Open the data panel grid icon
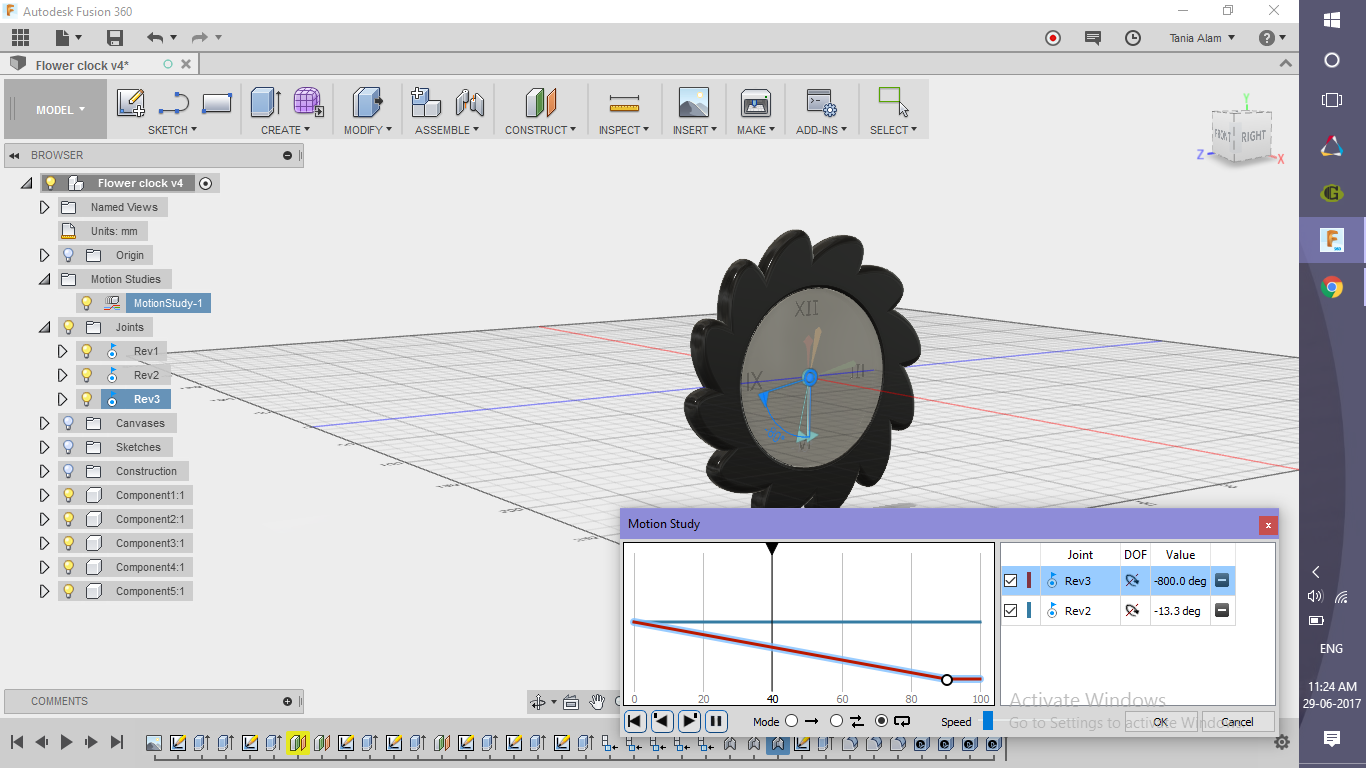 (x=20, y=38)
